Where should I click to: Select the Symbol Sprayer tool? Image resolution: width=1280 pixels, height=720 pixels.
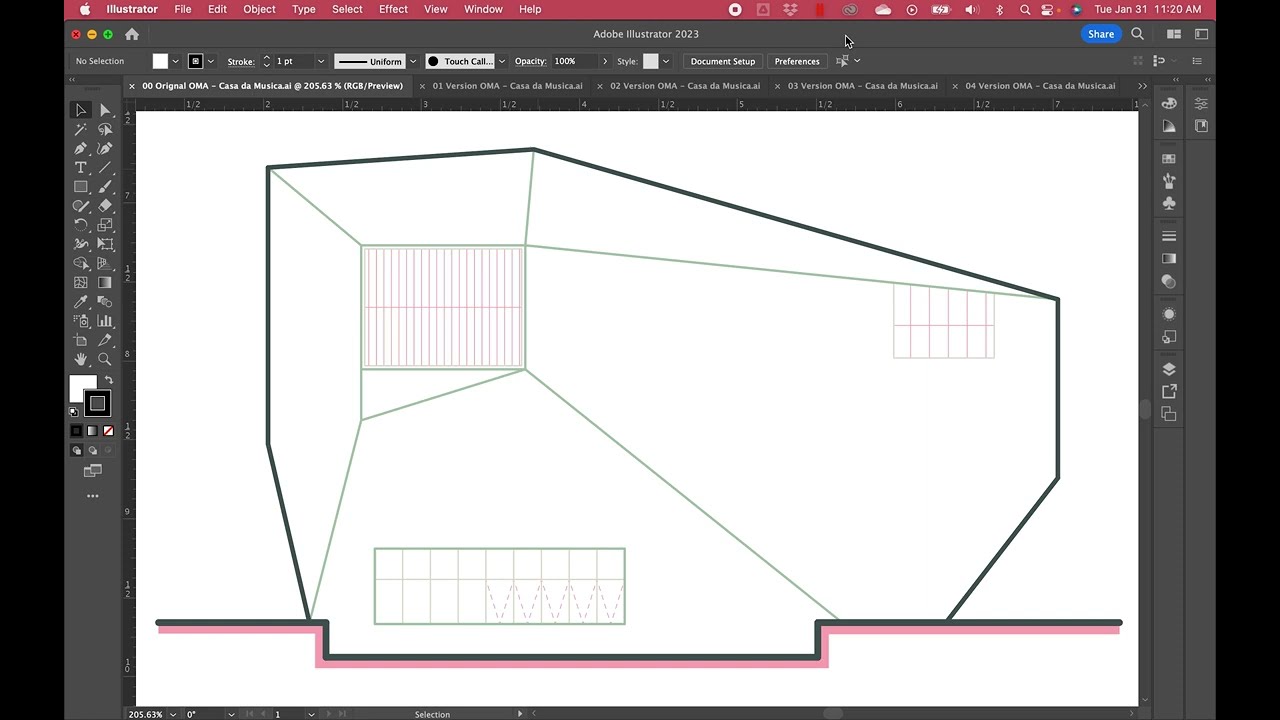pos(81,321)
